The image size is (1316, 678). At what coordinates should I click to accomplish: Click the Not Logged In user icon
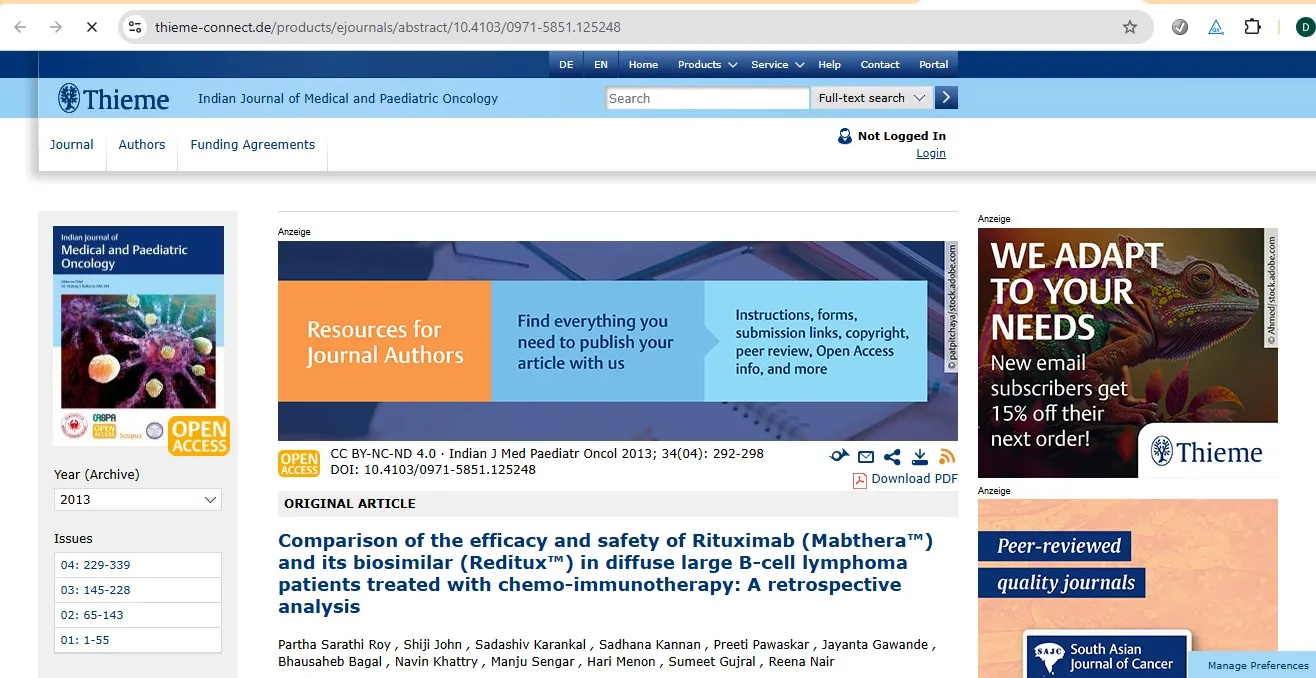[x=845, y=136]
